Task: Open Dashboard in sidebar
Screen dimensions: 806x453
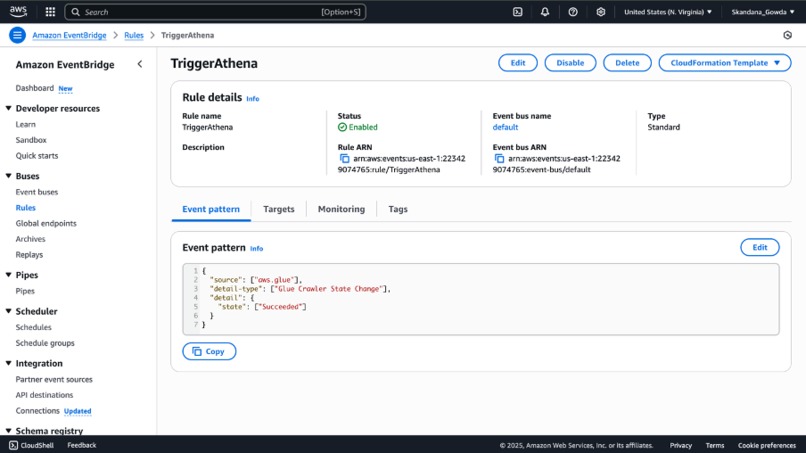Action: (x=34, y=88)
